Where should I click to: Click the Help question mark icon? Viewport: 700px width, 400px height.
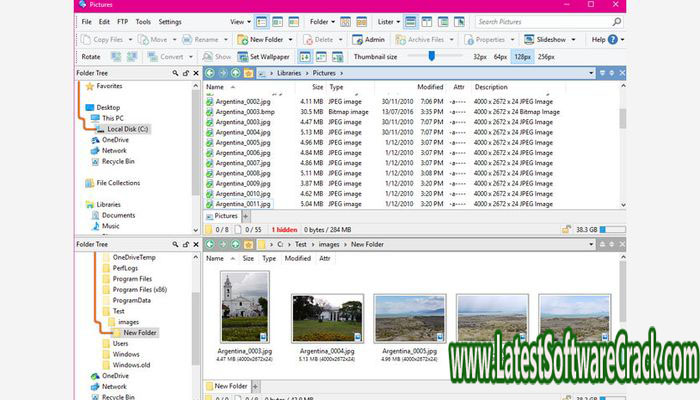tap(612, 40)
